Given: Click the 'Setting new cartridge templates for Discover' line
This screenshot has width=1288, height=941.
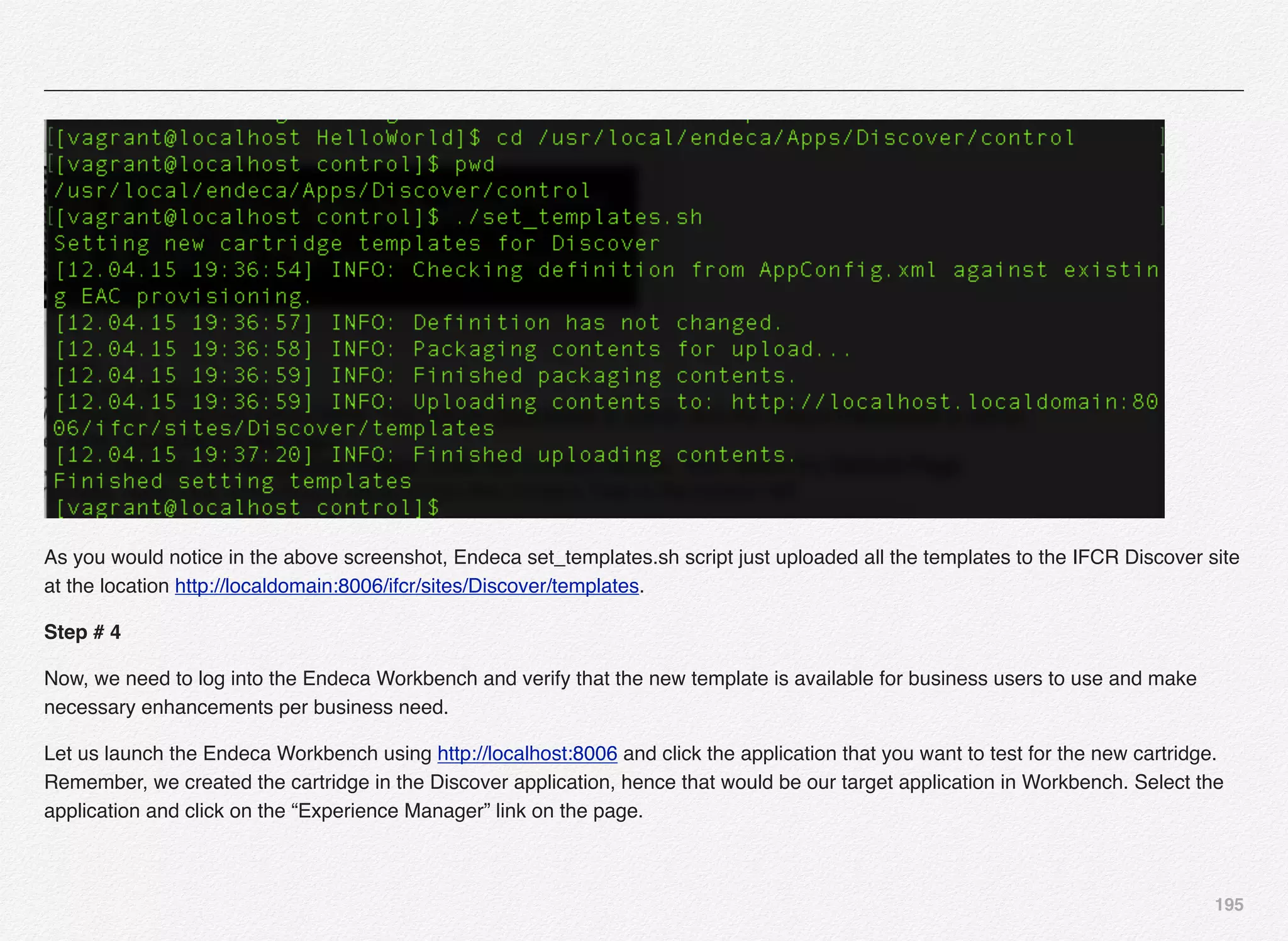Looking at the screenshot, I should point(357,243).
